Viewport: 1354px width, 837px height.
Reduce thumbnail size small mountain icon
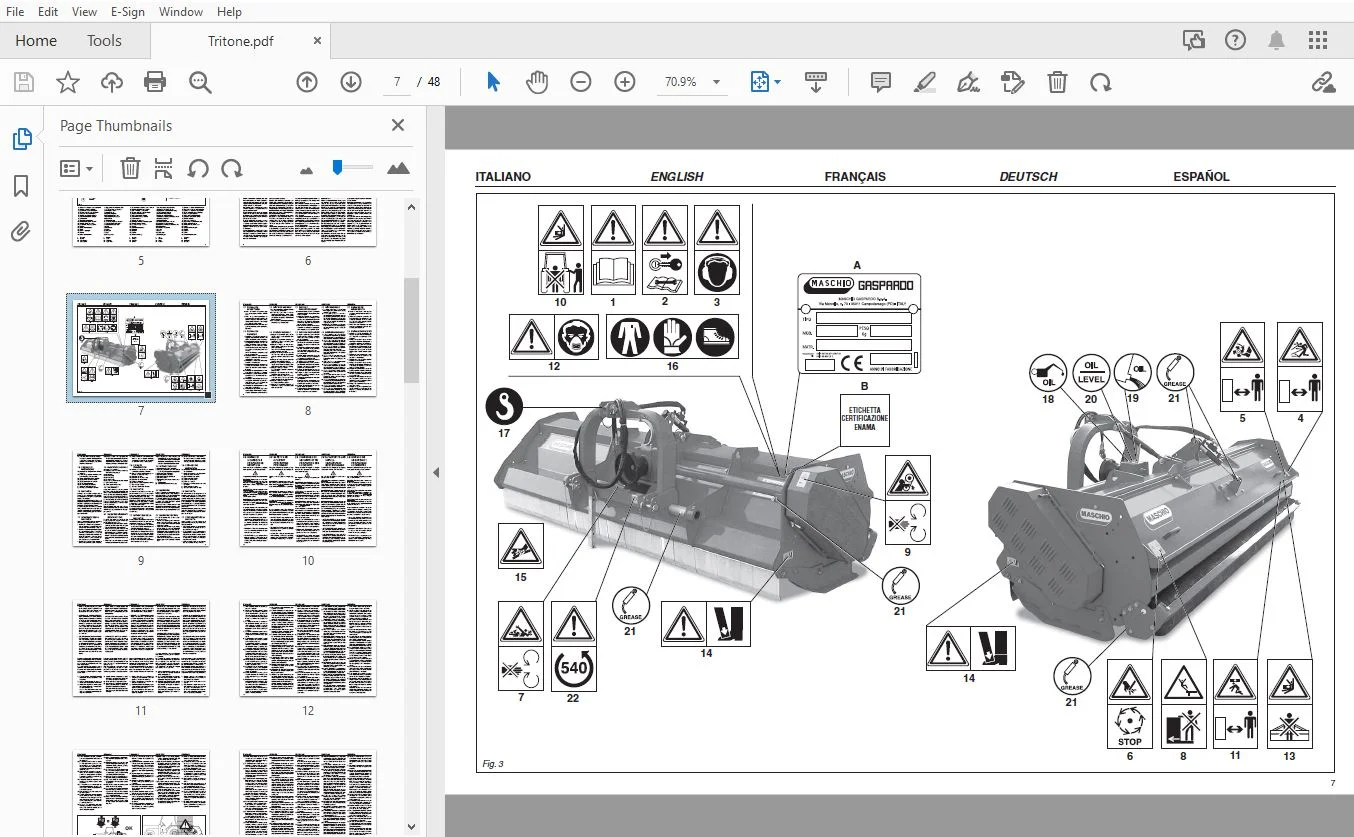[306, 170]
